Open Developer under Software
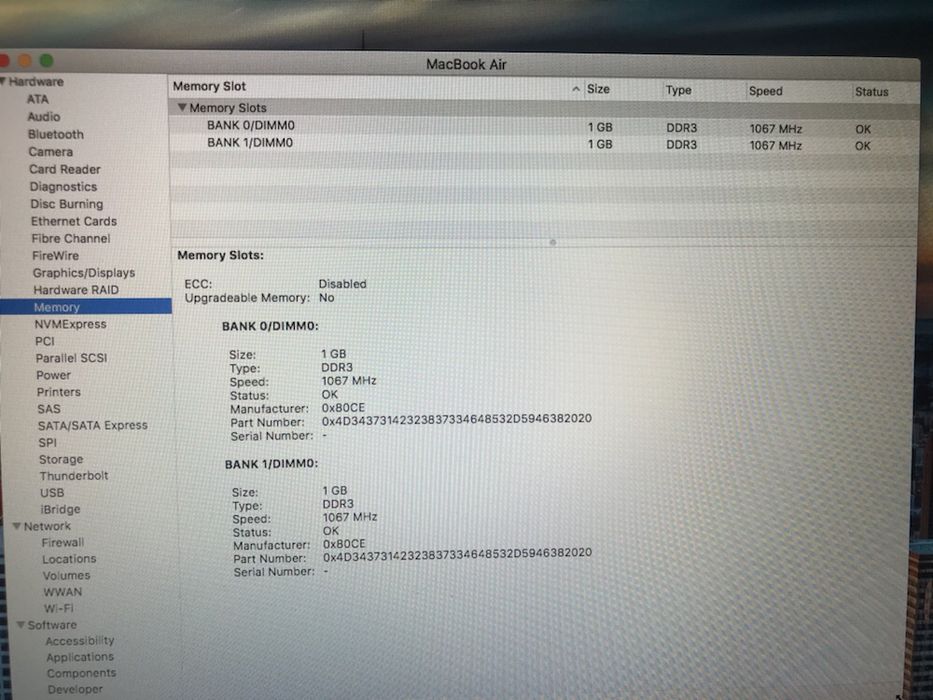 tap(75, 689)
